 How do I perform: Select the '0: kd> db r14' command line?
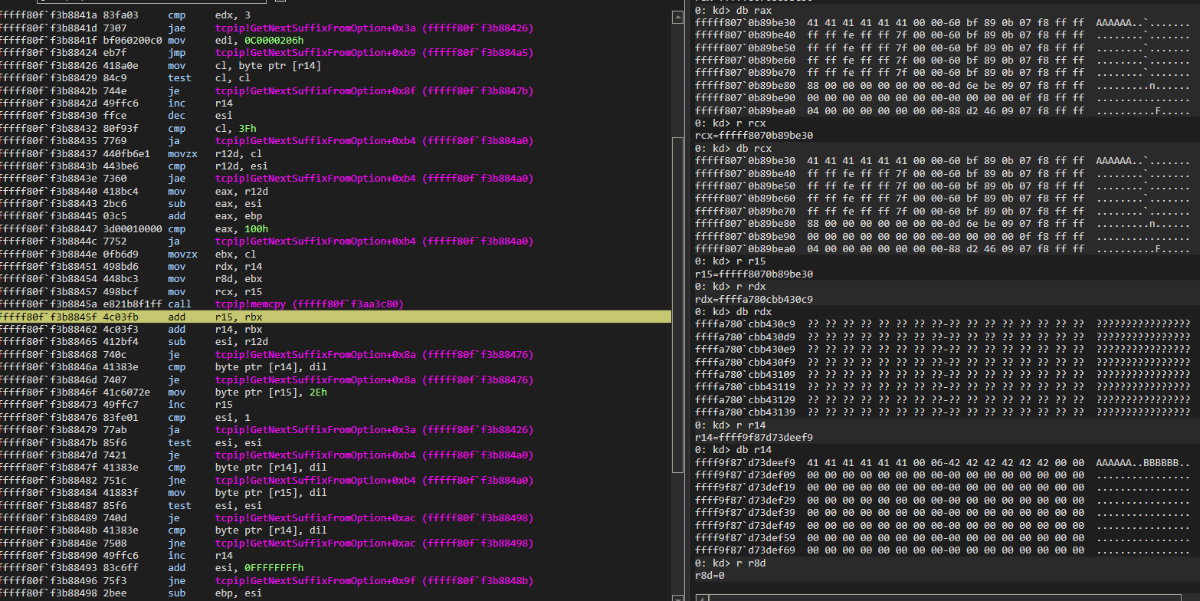click(x=732, y=449)
